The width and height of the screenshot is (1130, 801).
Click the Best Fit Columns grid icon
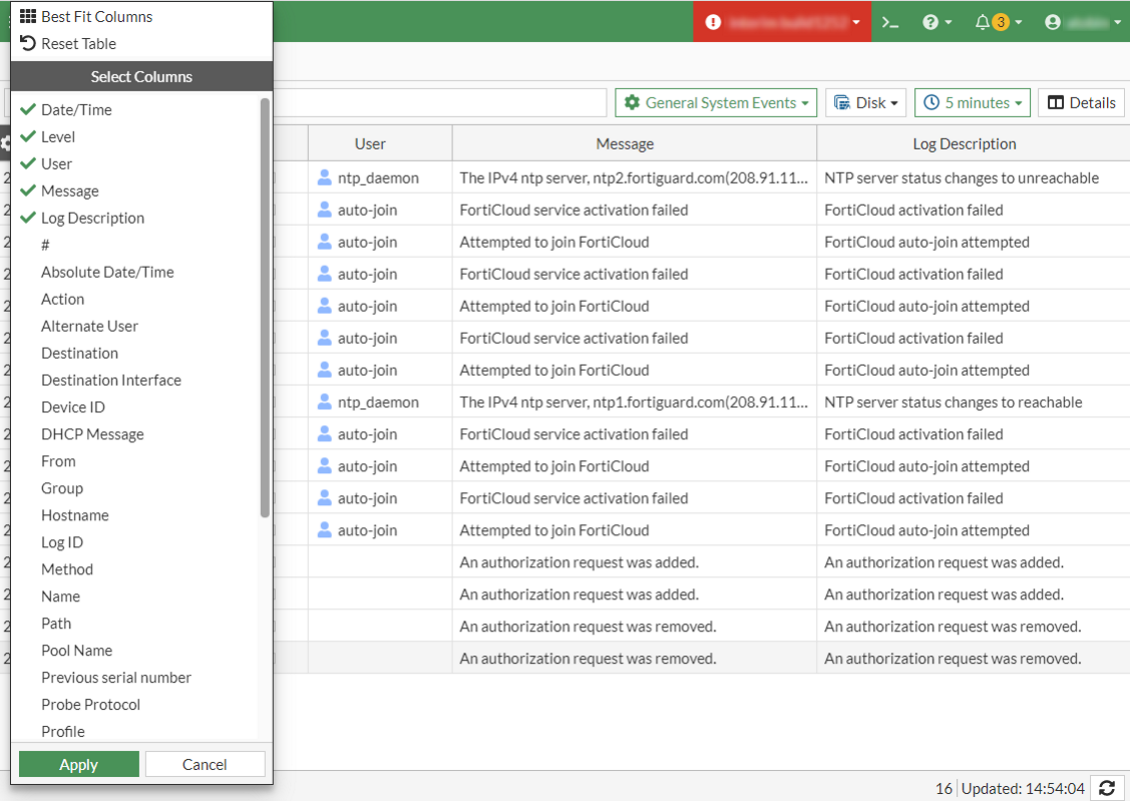coord(28,17)
